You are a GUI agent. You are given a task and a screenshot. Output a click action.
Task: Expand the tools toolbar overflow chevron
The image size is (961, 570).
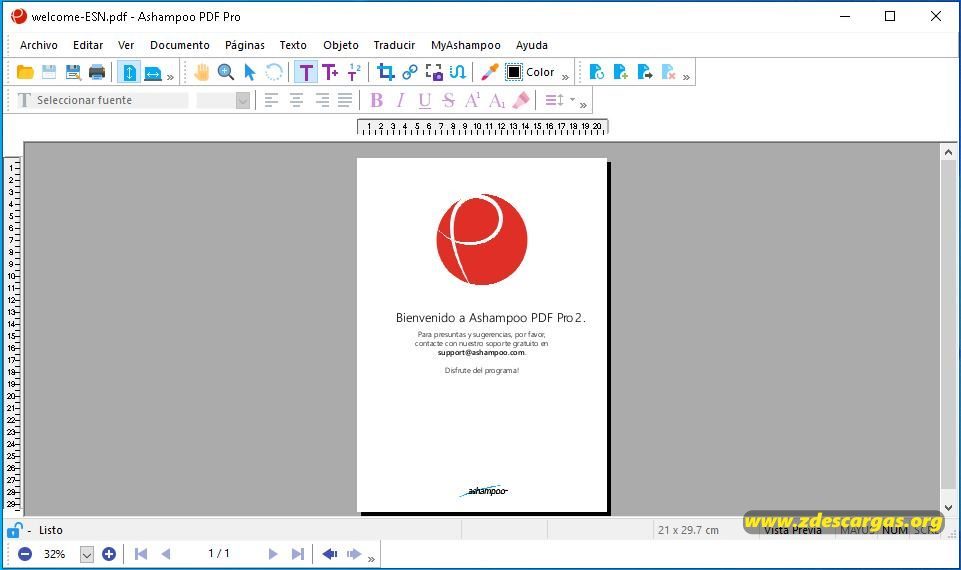click(565, 77)
